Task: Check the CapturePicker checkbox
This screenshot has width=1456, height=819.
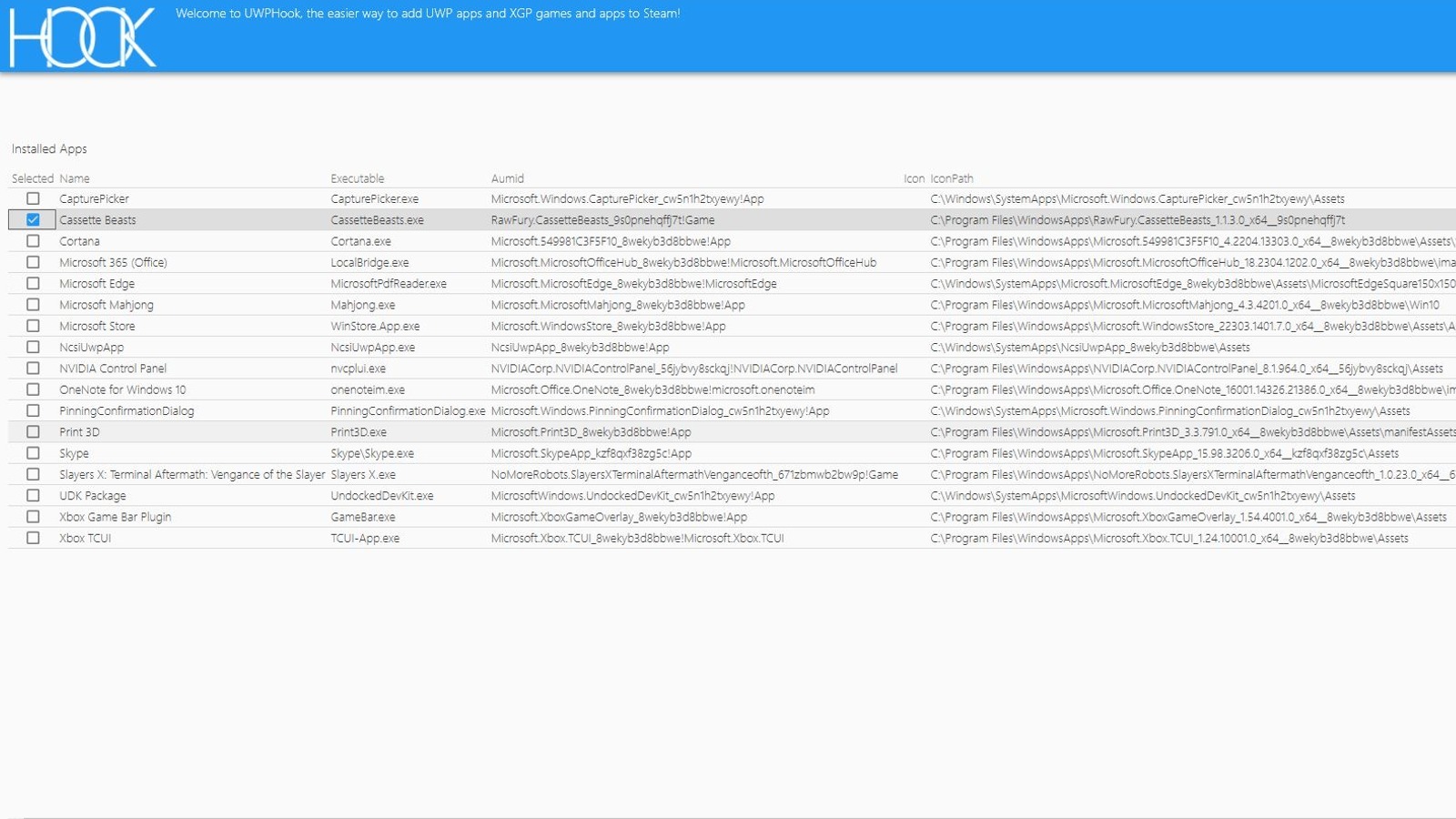Action: coord(33,198)
